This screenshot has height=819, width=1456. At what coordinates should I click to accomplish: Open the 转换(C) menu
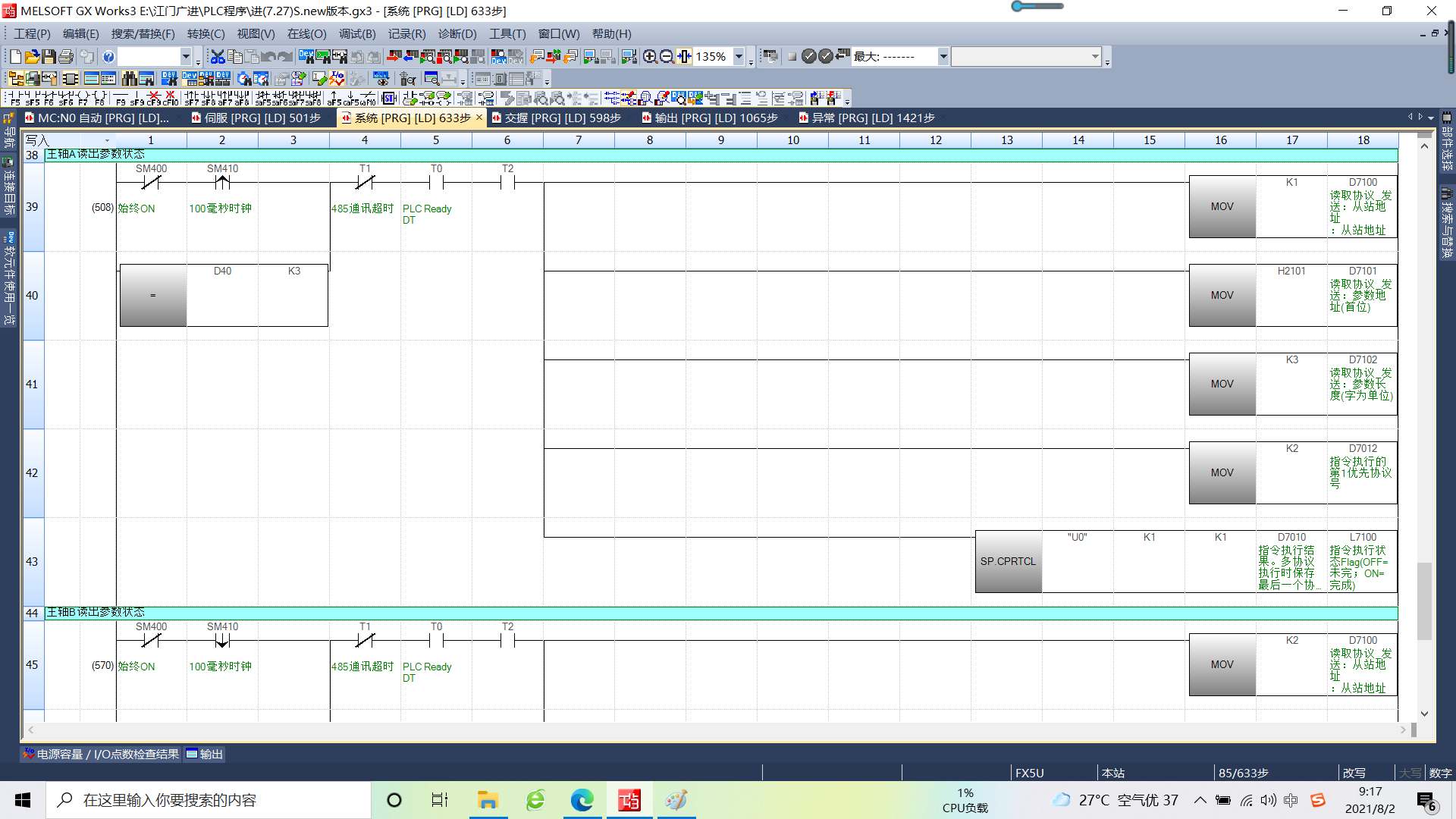pyautogui.click(x=206, y=34)
